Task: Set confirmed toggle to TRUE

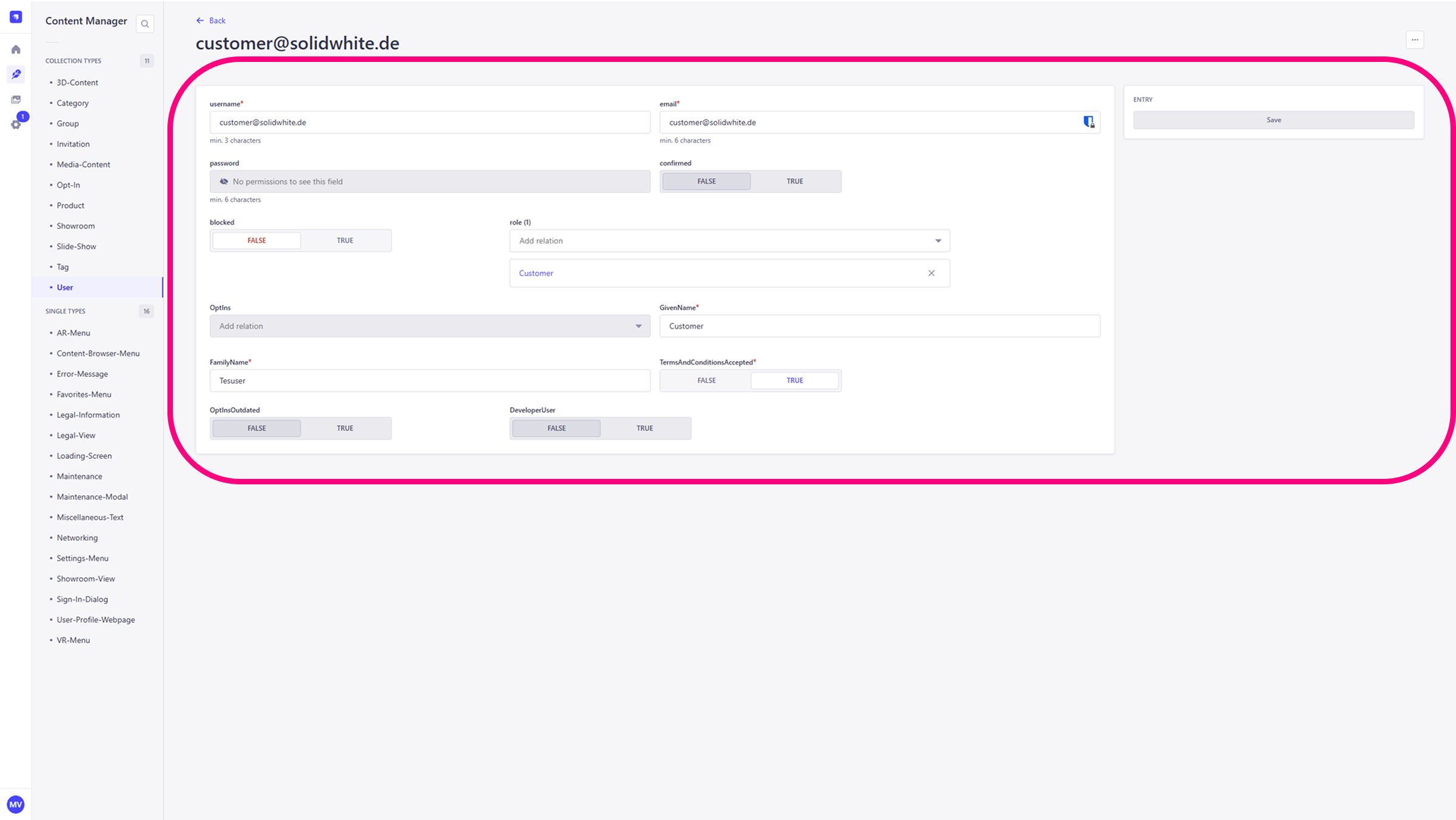Action: (795, 181)
